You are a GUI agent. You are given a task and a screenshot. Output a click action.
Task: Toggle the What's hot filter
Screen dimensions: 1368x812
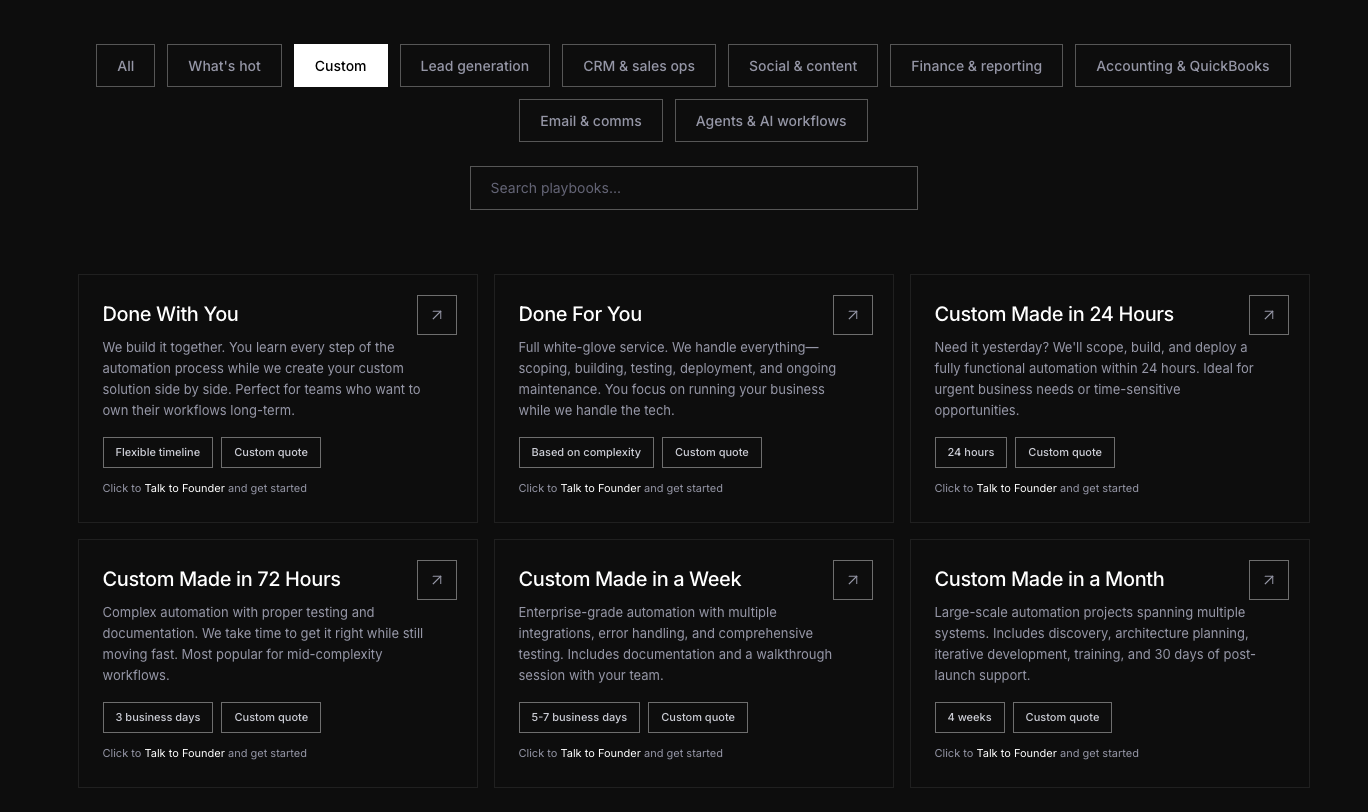[x=224, y=65]
